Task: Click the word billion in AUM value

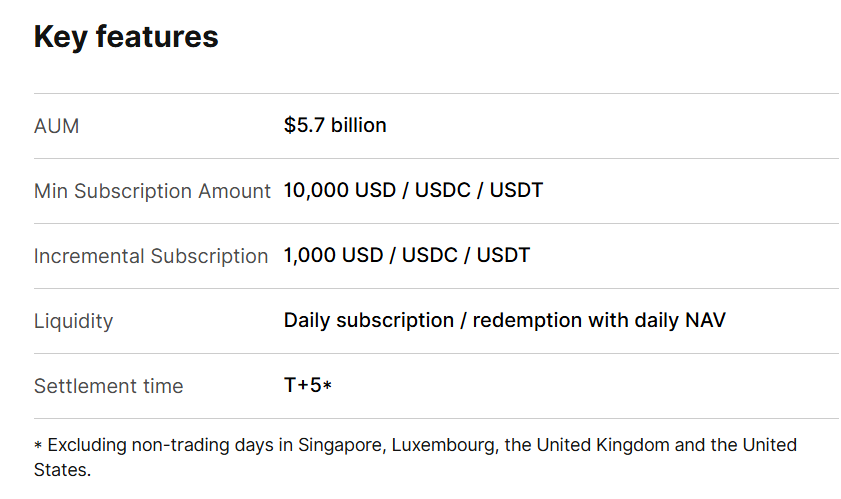Action: (359, 125)
